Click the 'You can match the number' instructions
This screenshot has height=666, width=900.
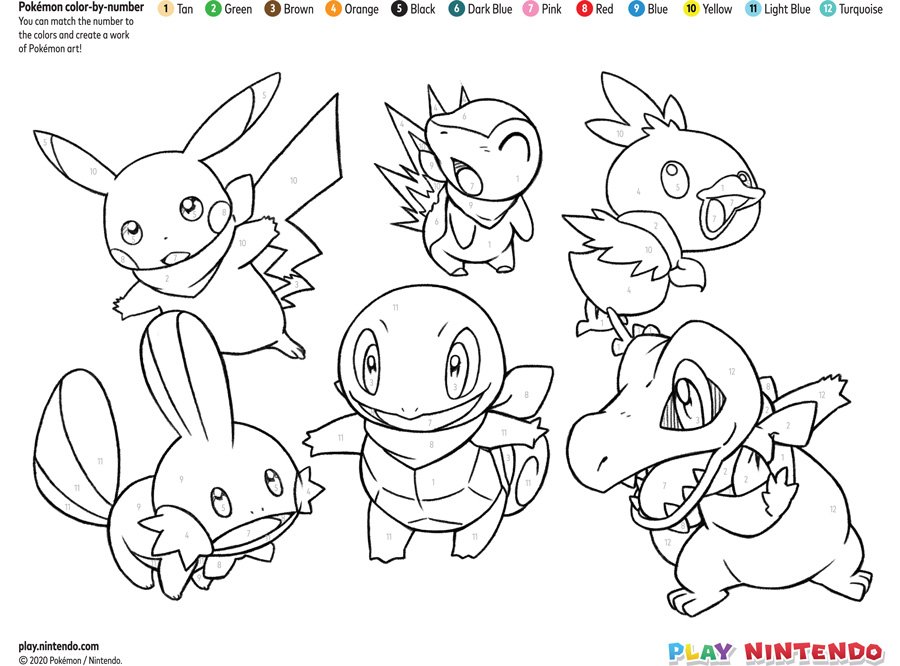click(x=76, y=35)
